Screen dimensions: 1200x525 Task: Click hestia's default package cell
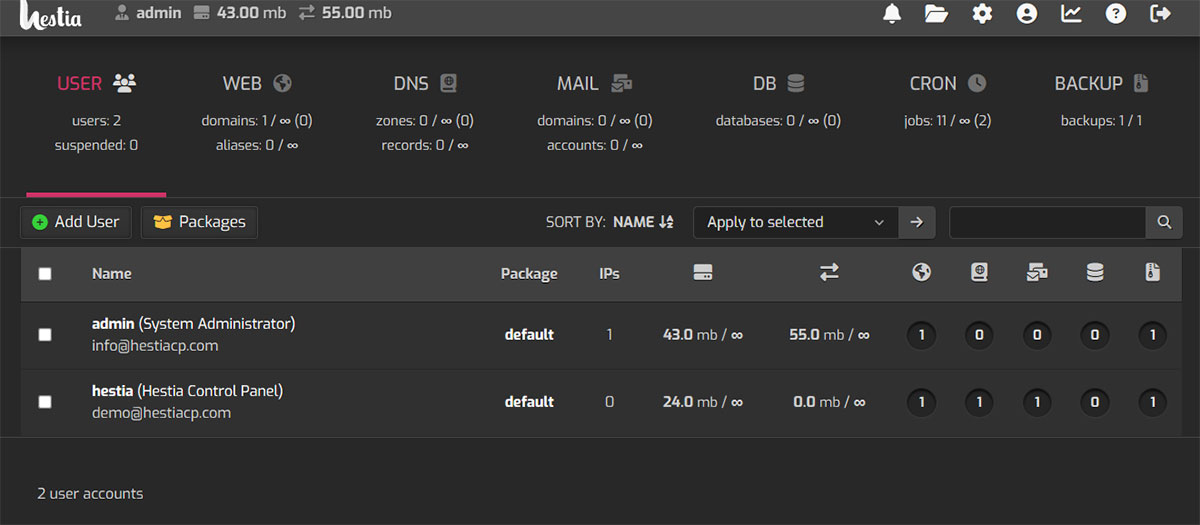[529, 402]
